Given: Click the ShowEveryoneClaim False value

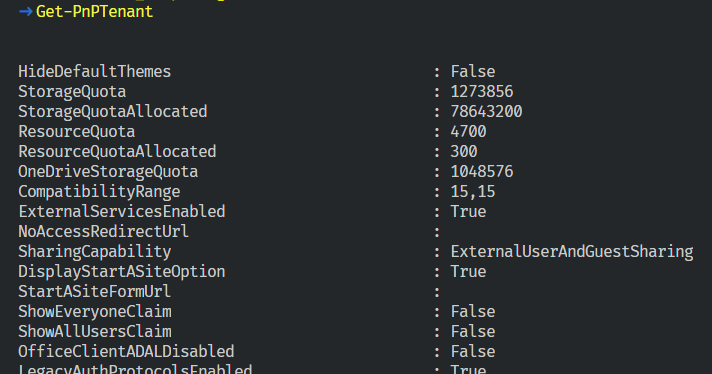Looking at the screenshot, I should pos(473,311).
